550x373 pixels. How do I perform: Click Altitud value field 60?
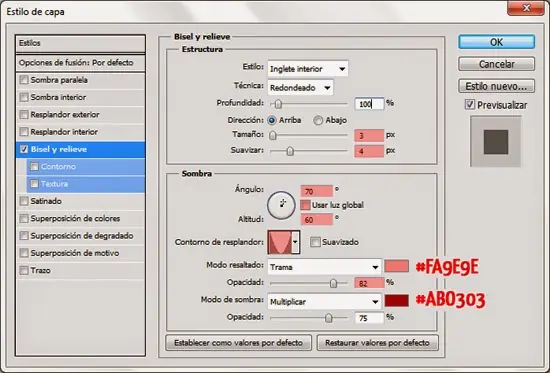click(x=316, y=220)
